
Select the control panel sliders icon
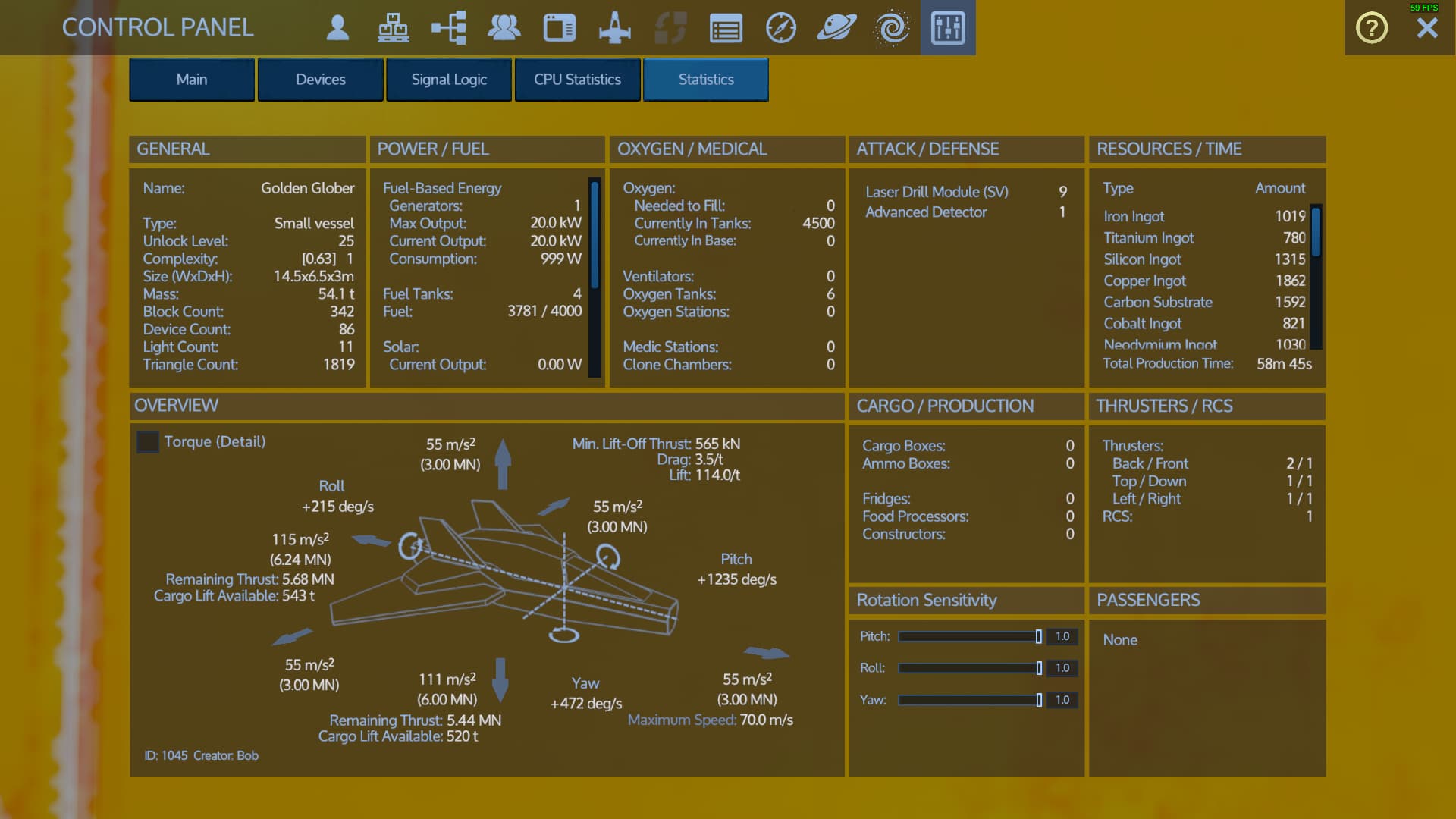pyautogui.click(x=948, y=28)
